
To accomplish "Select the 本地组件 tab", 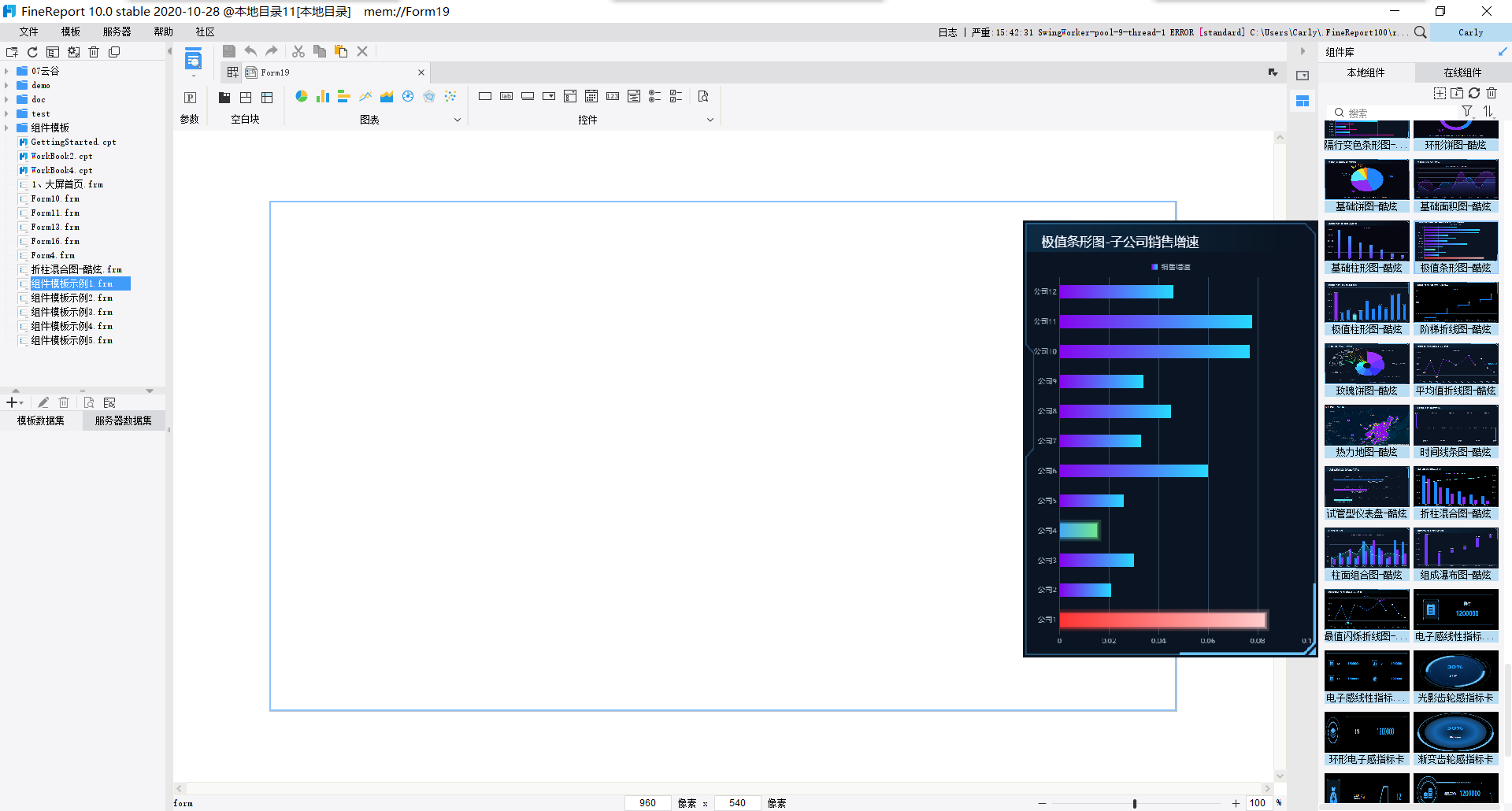I will pyautogui.click(x=1366, y=72).
